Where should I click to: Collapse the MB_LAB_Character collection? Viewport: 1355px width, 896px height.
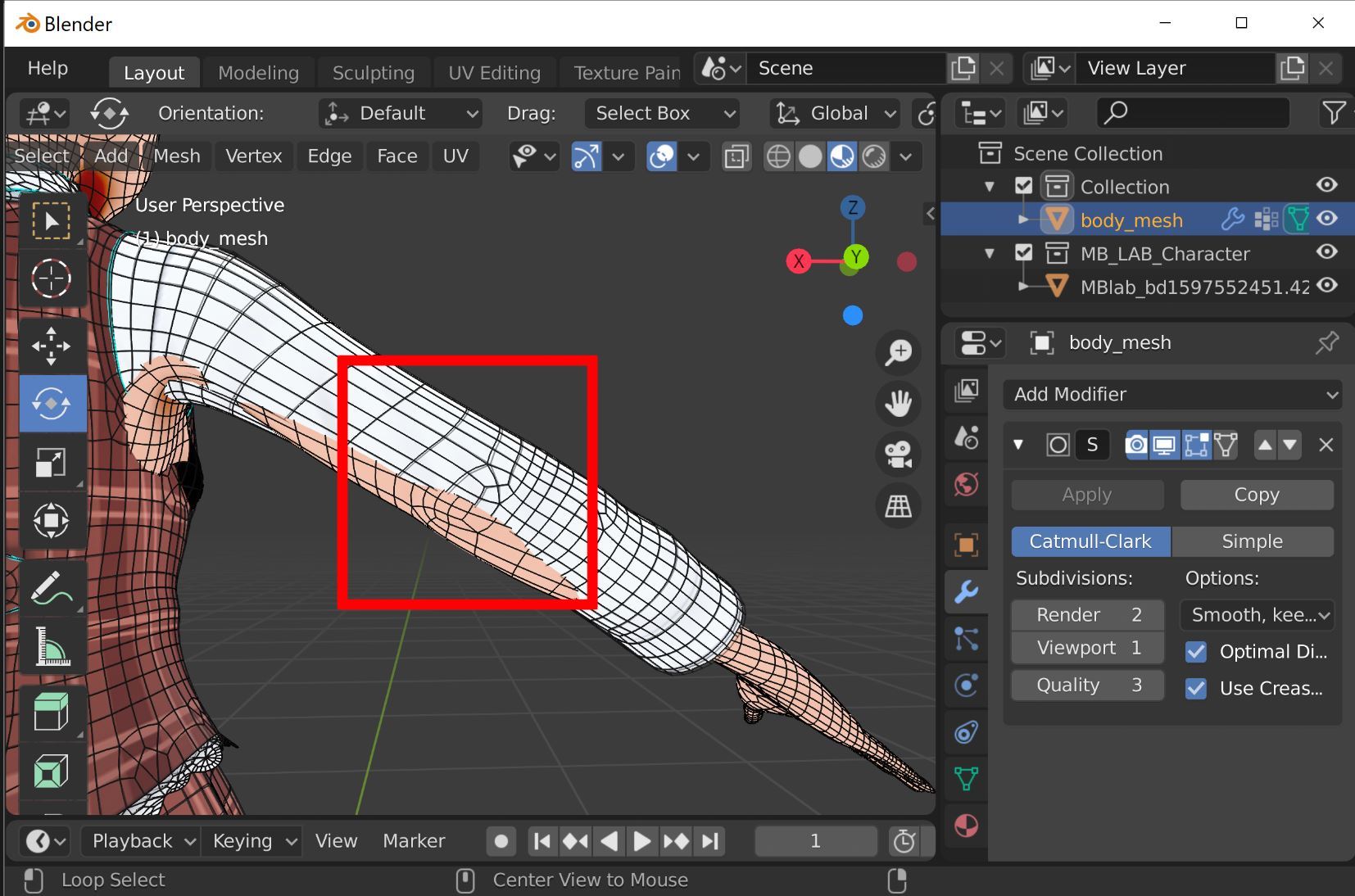tap(990, 254)
